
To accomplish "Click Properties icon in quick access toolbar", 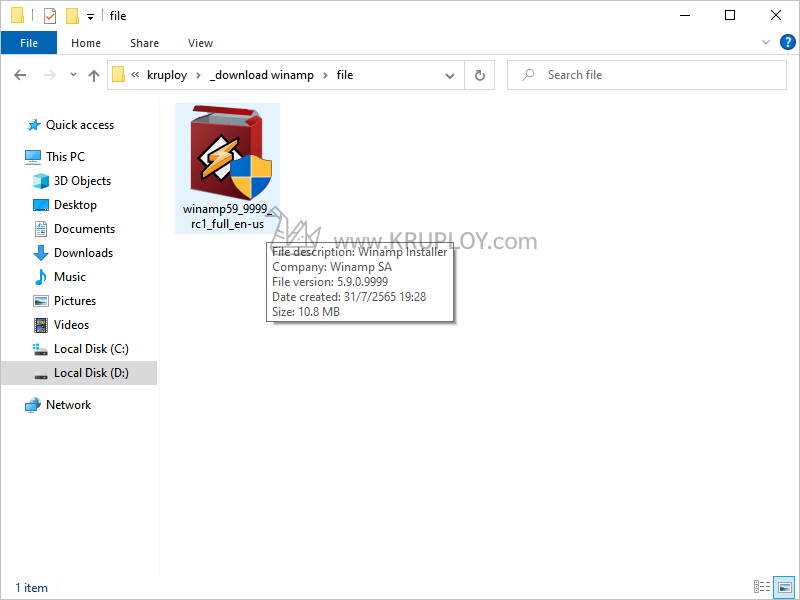I will coord(49,16).
